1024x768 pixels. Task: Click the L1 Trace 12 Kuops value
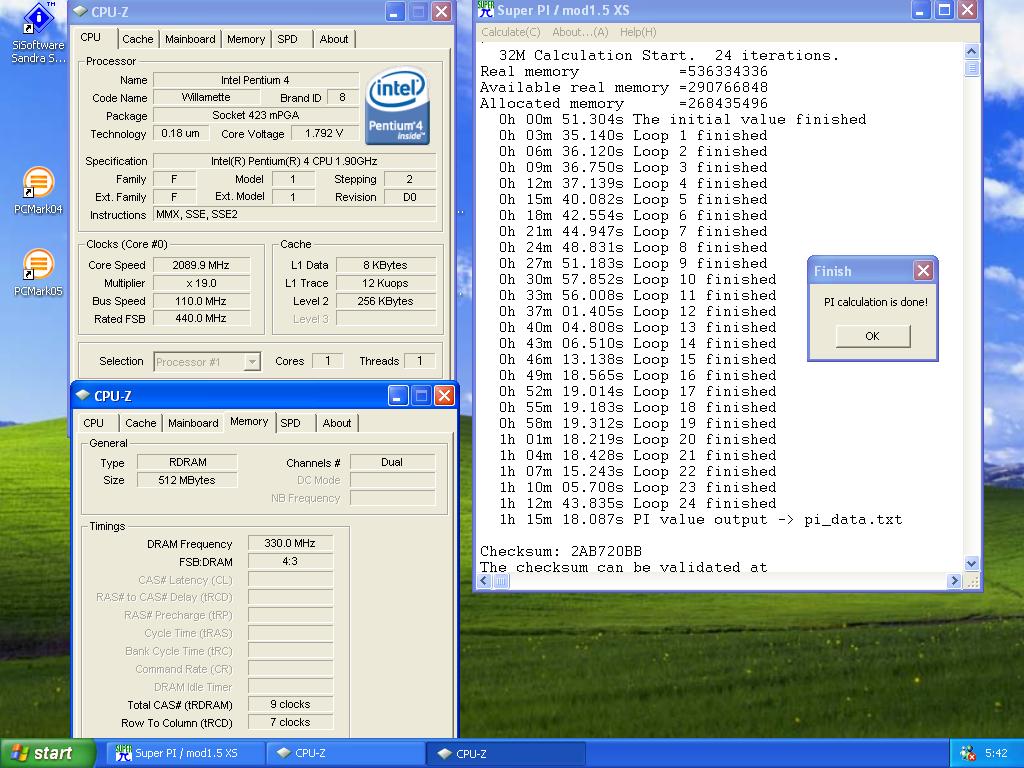385,283
